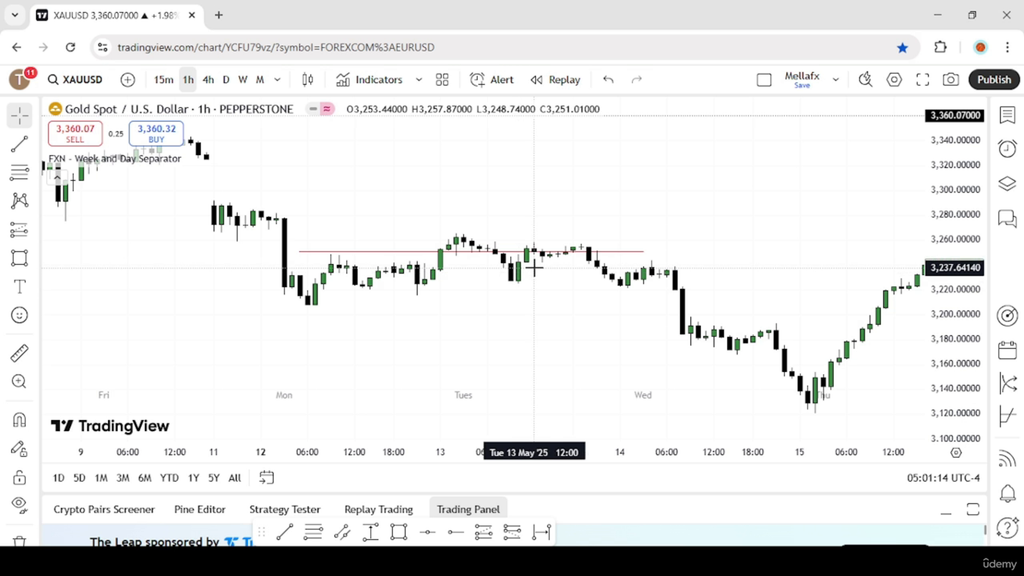The image size is (1024, 576).
Task: Toggle lock all drawing tools
Action: (20, 477)
